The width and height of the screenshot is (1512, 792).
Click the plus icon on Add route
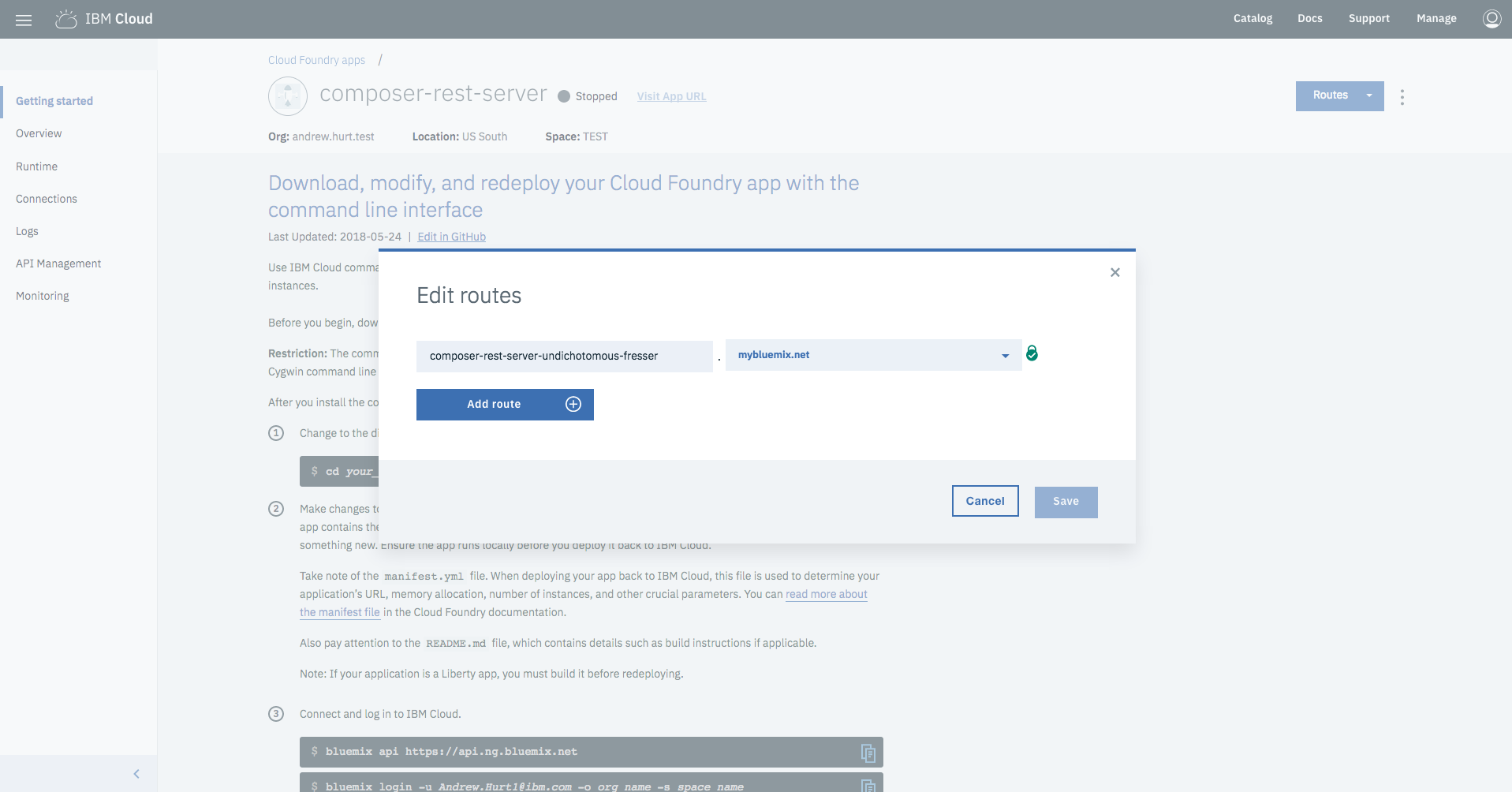[573, 404]
